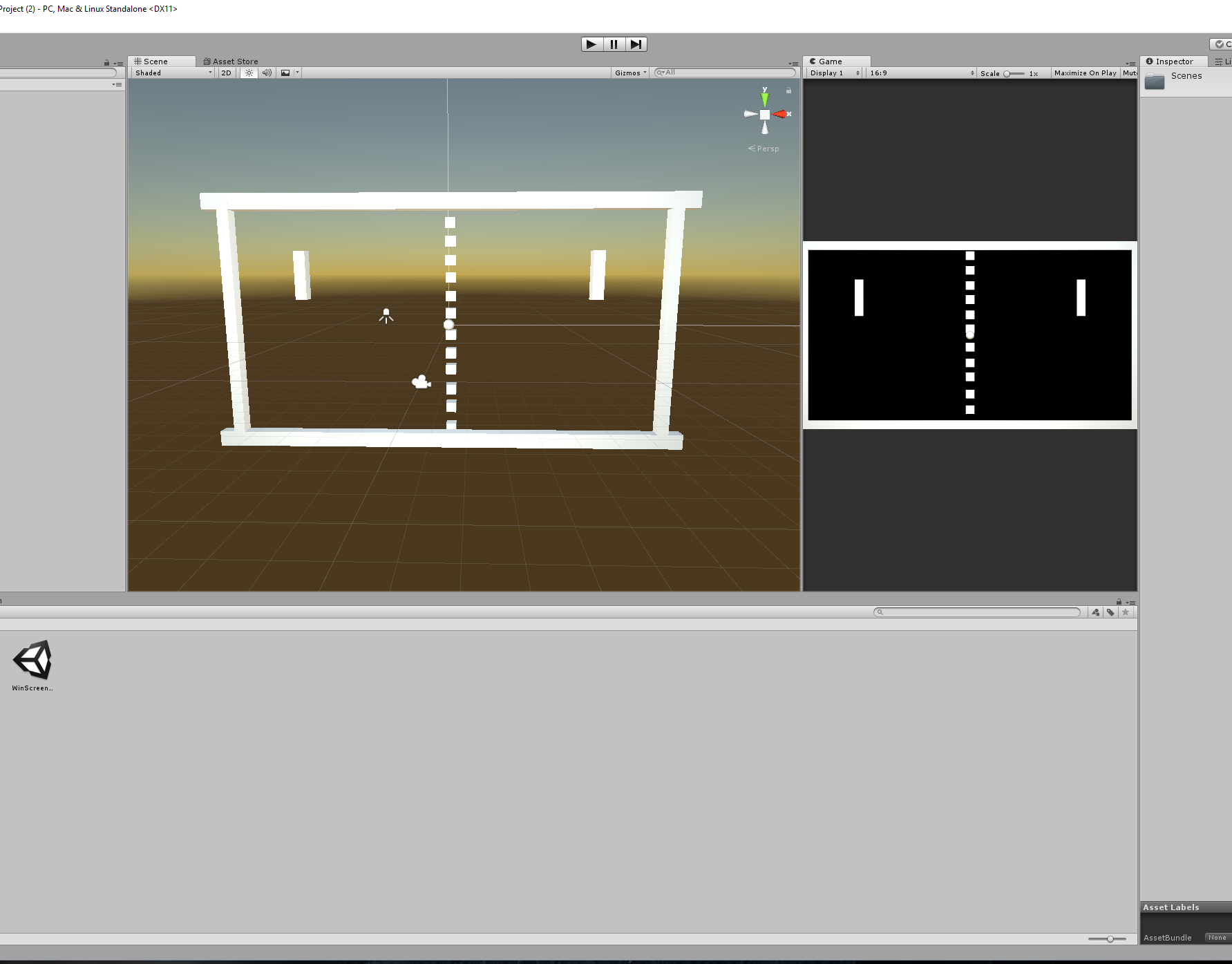Click the gray Z axis cone on gizmo
This screenshot has width=1232, height=964.
point(765,128)
